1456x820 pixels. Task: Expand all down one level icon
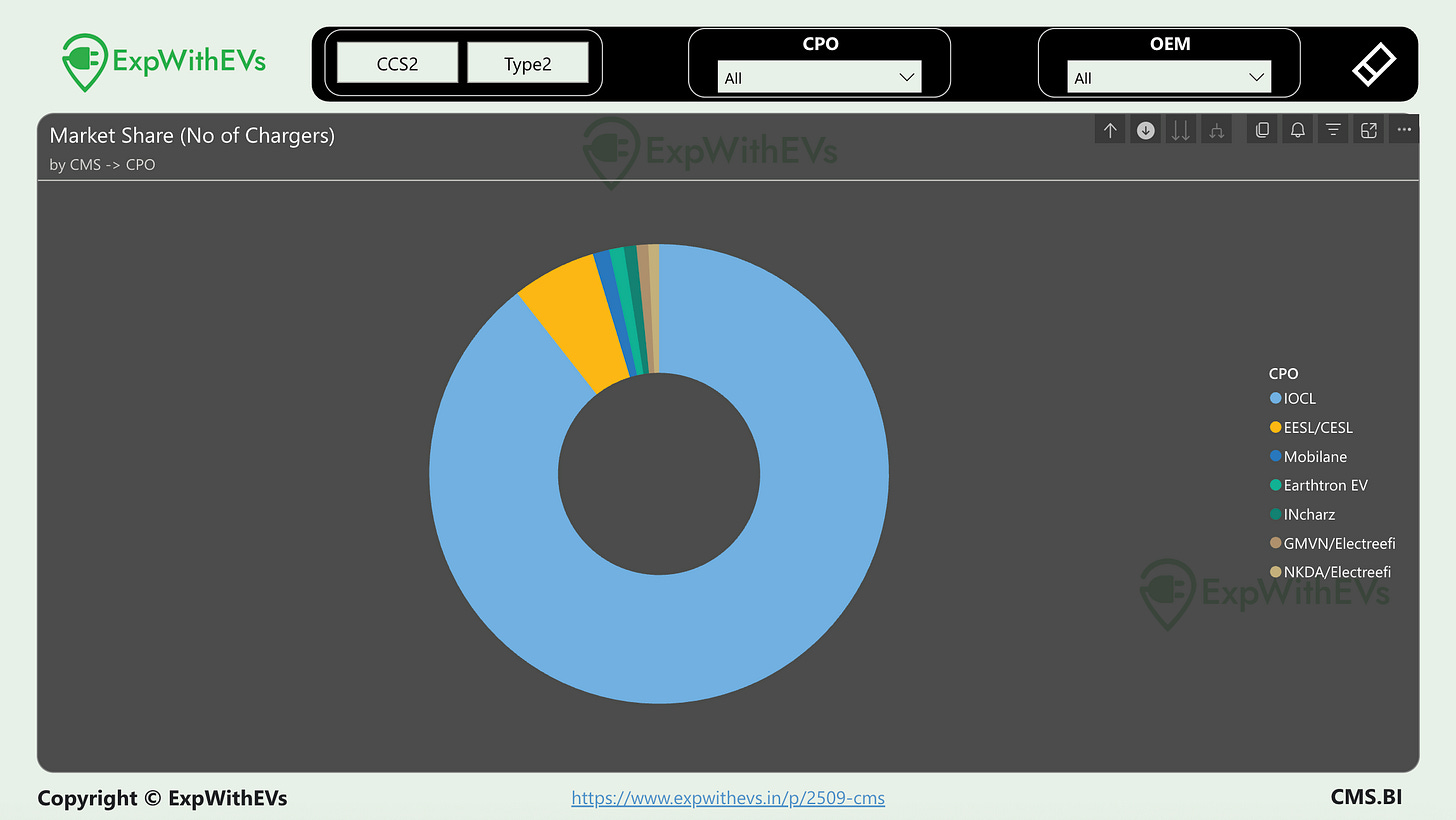point(1216,130)
